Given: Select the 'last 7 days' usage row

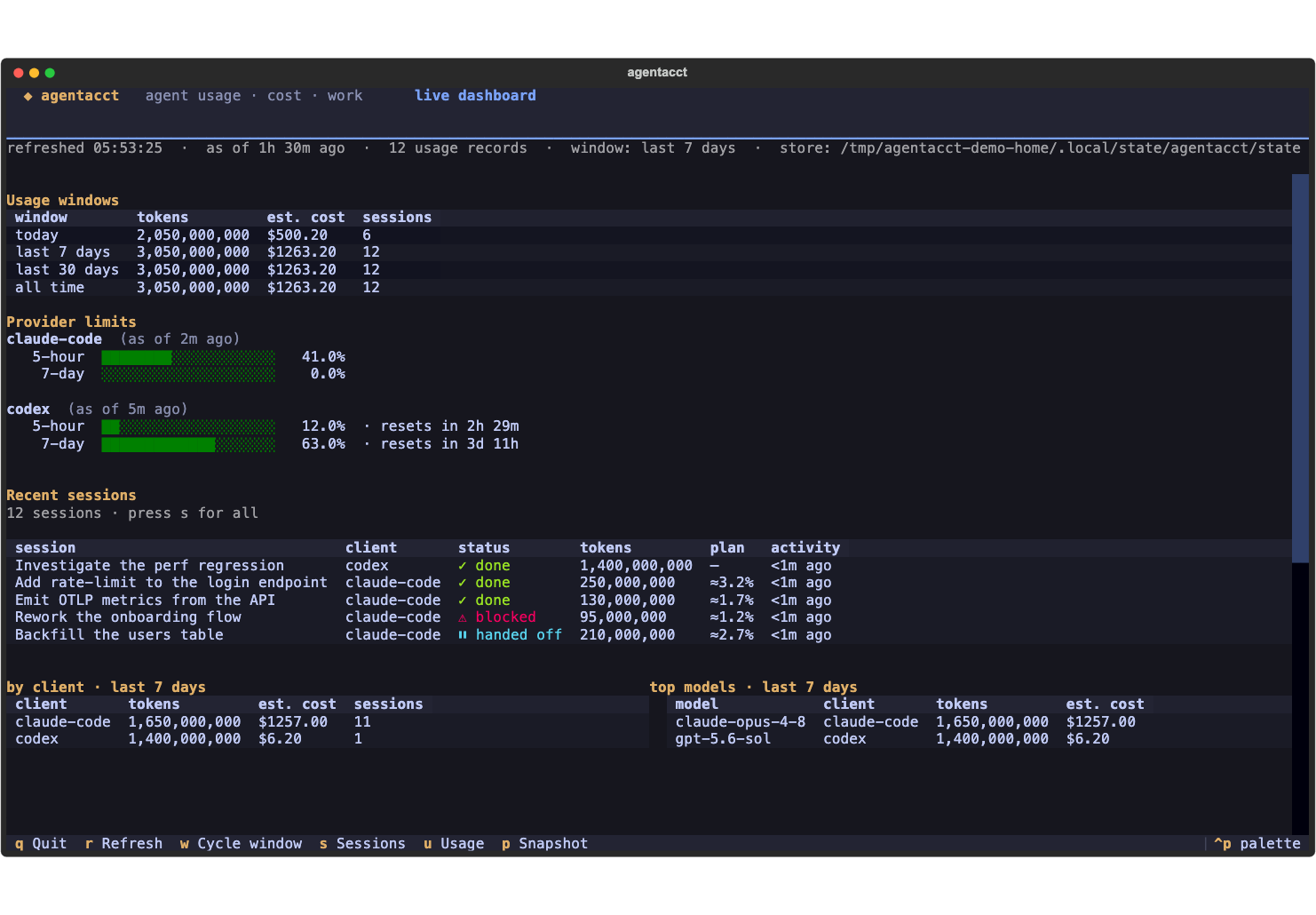Looking at the screenshot, I should (x=649, y=252).
